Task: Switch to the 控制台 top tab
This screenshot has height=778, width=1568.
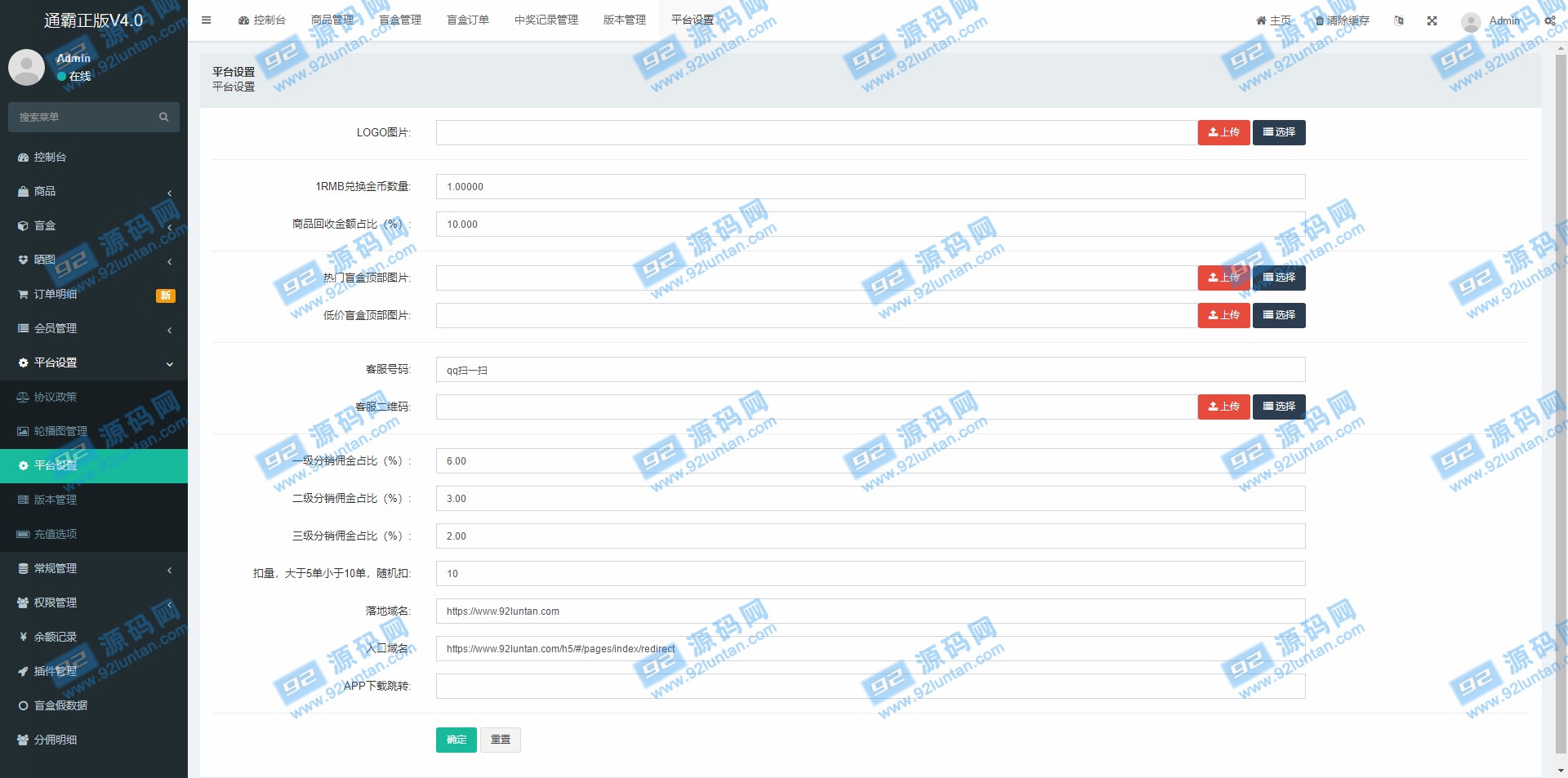Action: click(x=262, y=20)
